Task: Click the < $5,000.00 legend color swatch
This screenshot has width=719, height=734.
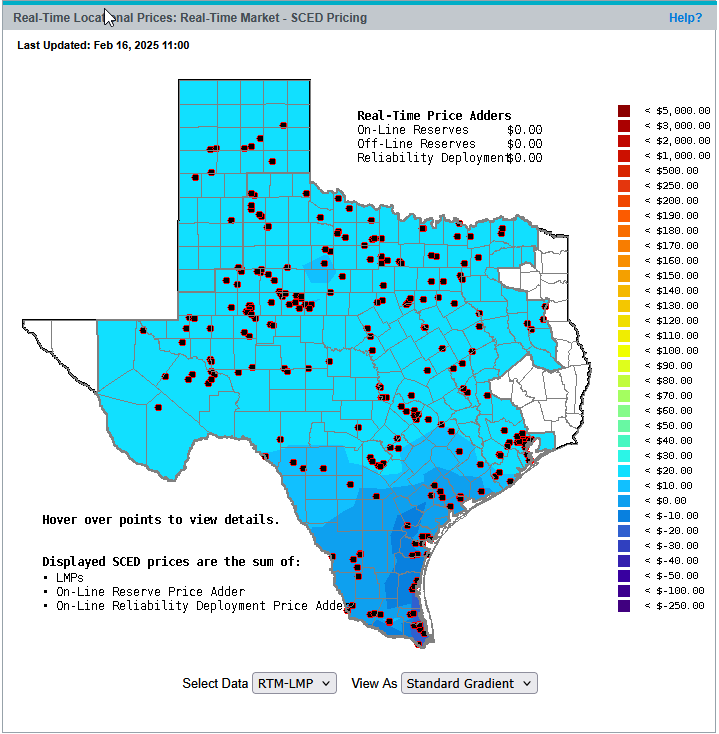Action: point(624,111)
